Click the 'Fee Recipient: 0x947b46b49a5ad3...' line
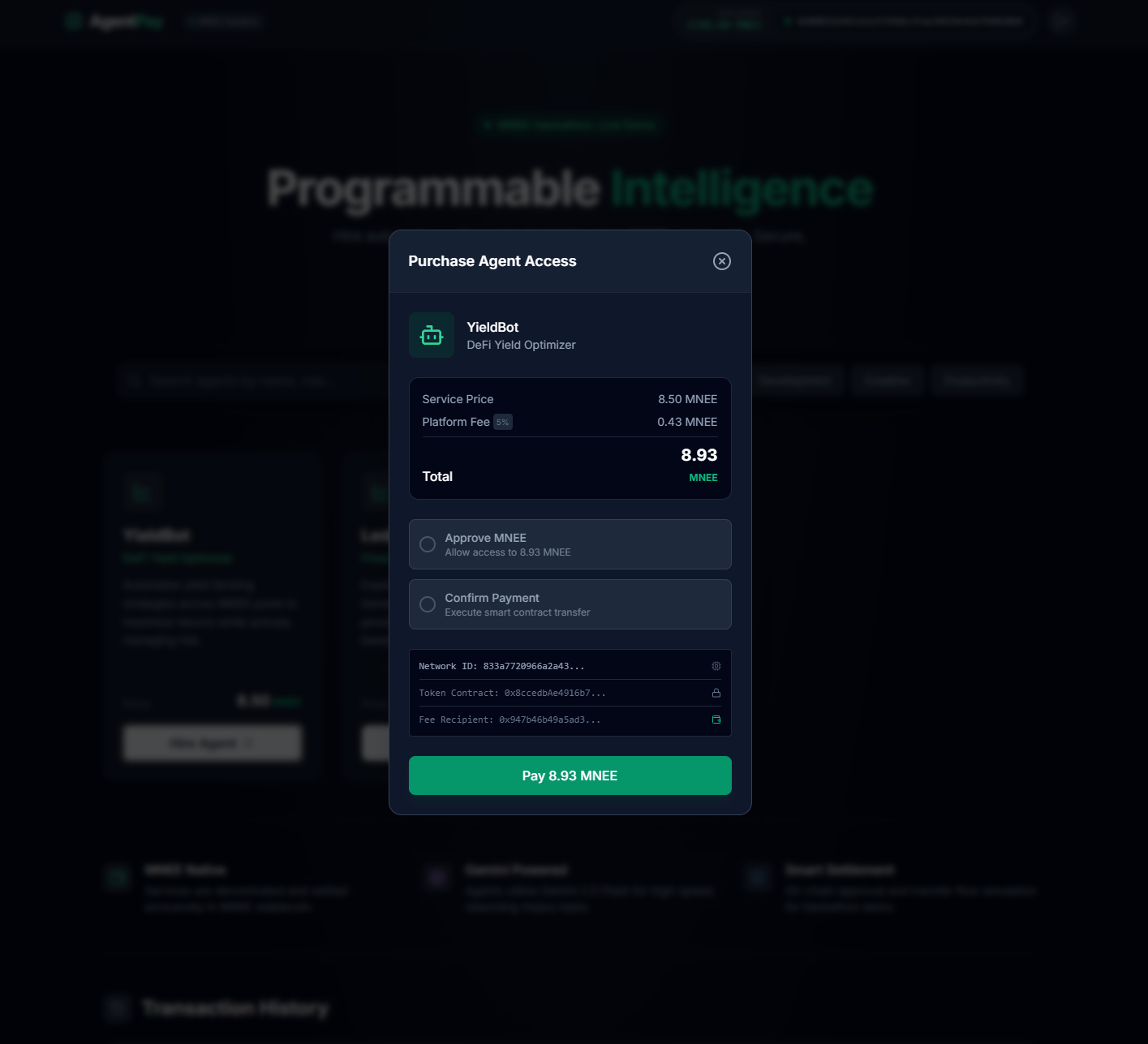This screenshot has height=1044, width=1148. [x=510, y=720]
